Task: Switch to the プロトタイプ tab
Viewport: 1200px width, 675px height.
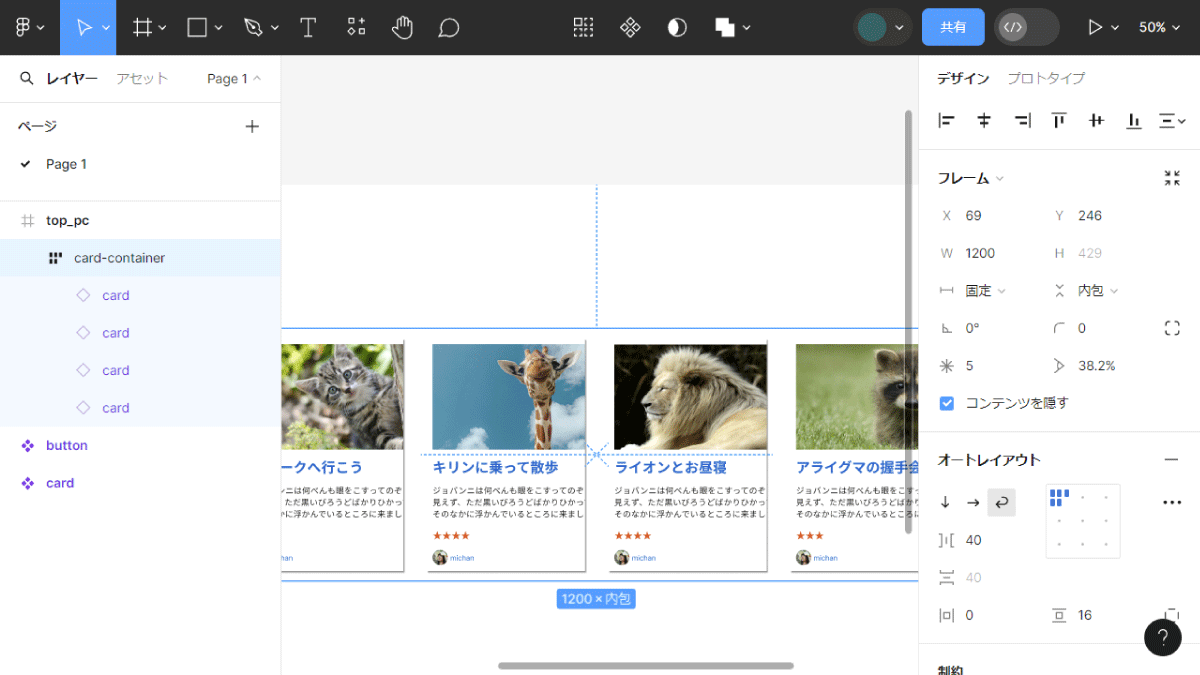Action: pos(1046,78)
